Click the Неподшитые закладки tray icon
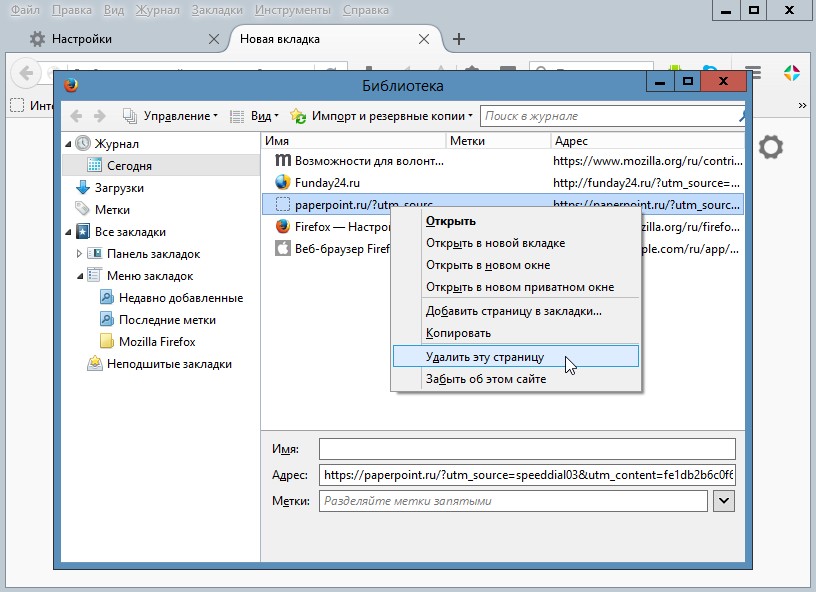Screen dimensions: 816x592 (95, 364)
